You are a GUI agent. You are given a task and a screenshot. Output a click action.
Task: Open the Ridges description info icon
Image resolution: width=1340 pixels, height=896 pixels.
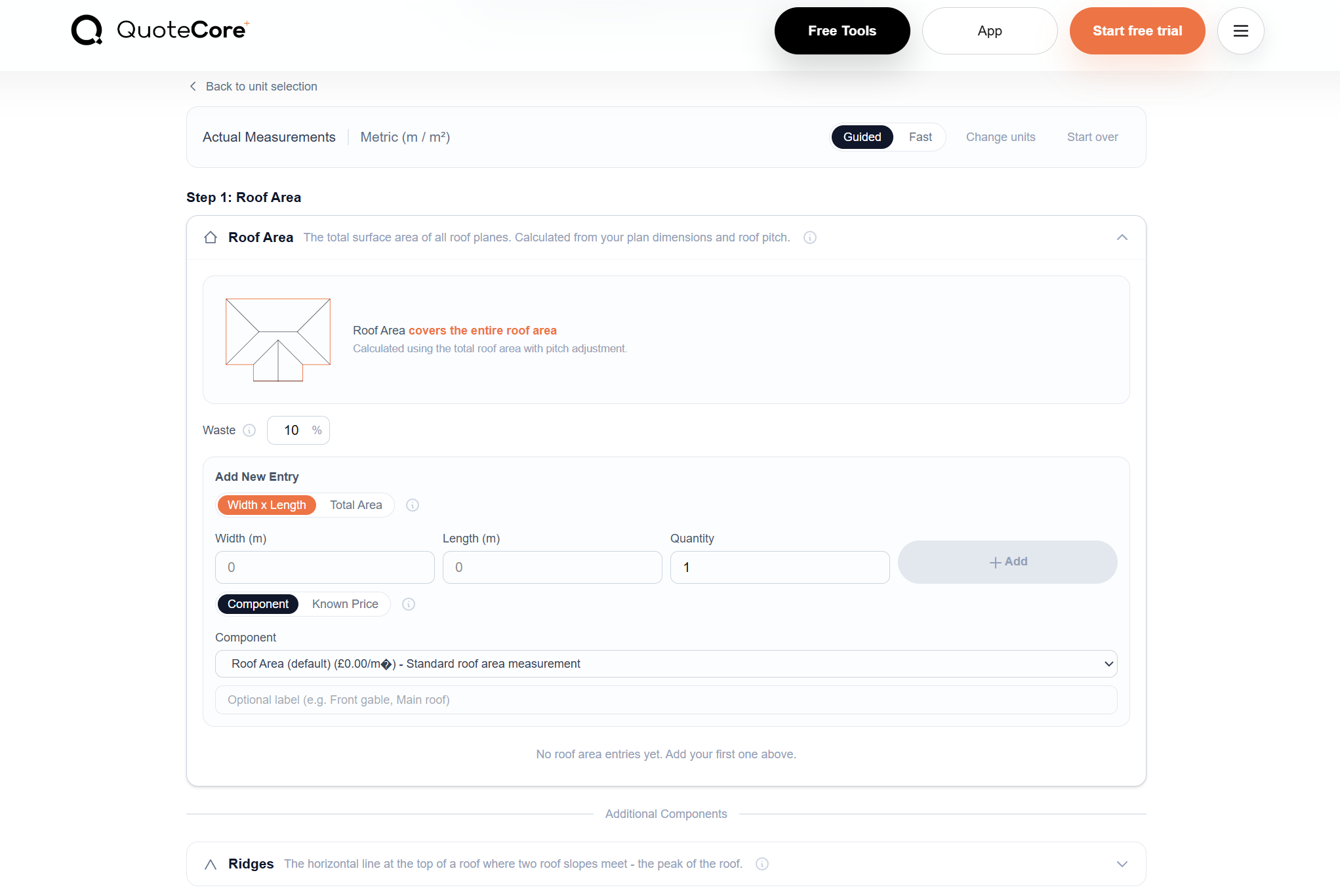(x=762, y=864)
